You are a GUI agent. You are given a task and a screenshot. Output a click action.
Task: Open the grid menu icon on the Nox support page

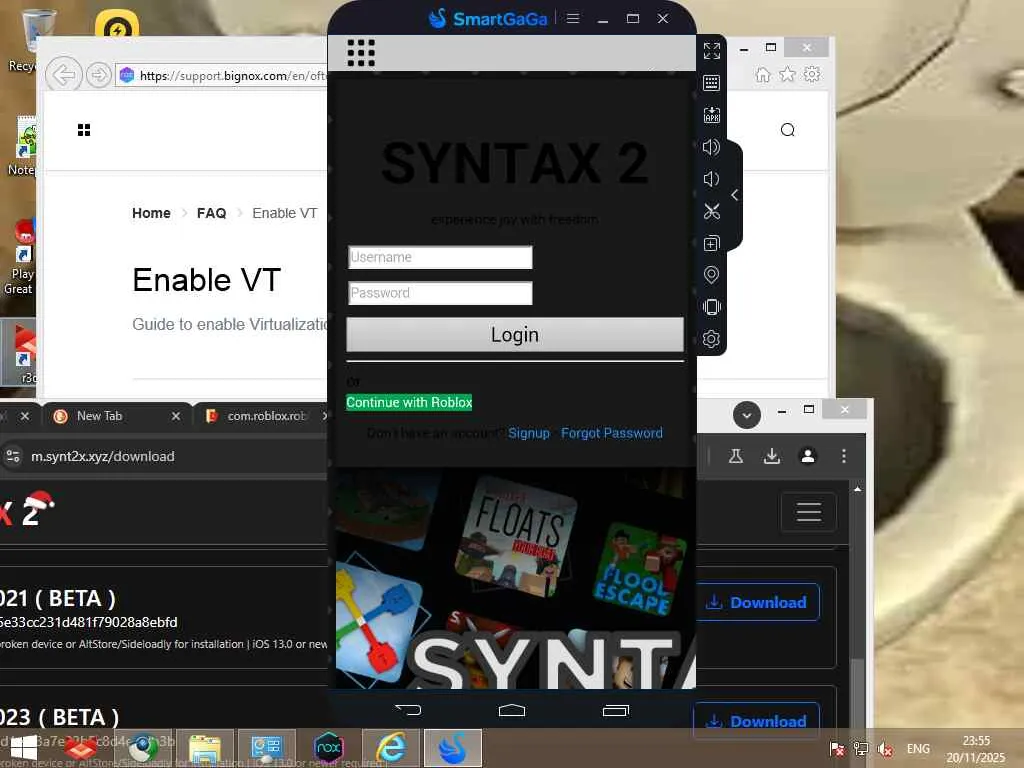(84, 130)
